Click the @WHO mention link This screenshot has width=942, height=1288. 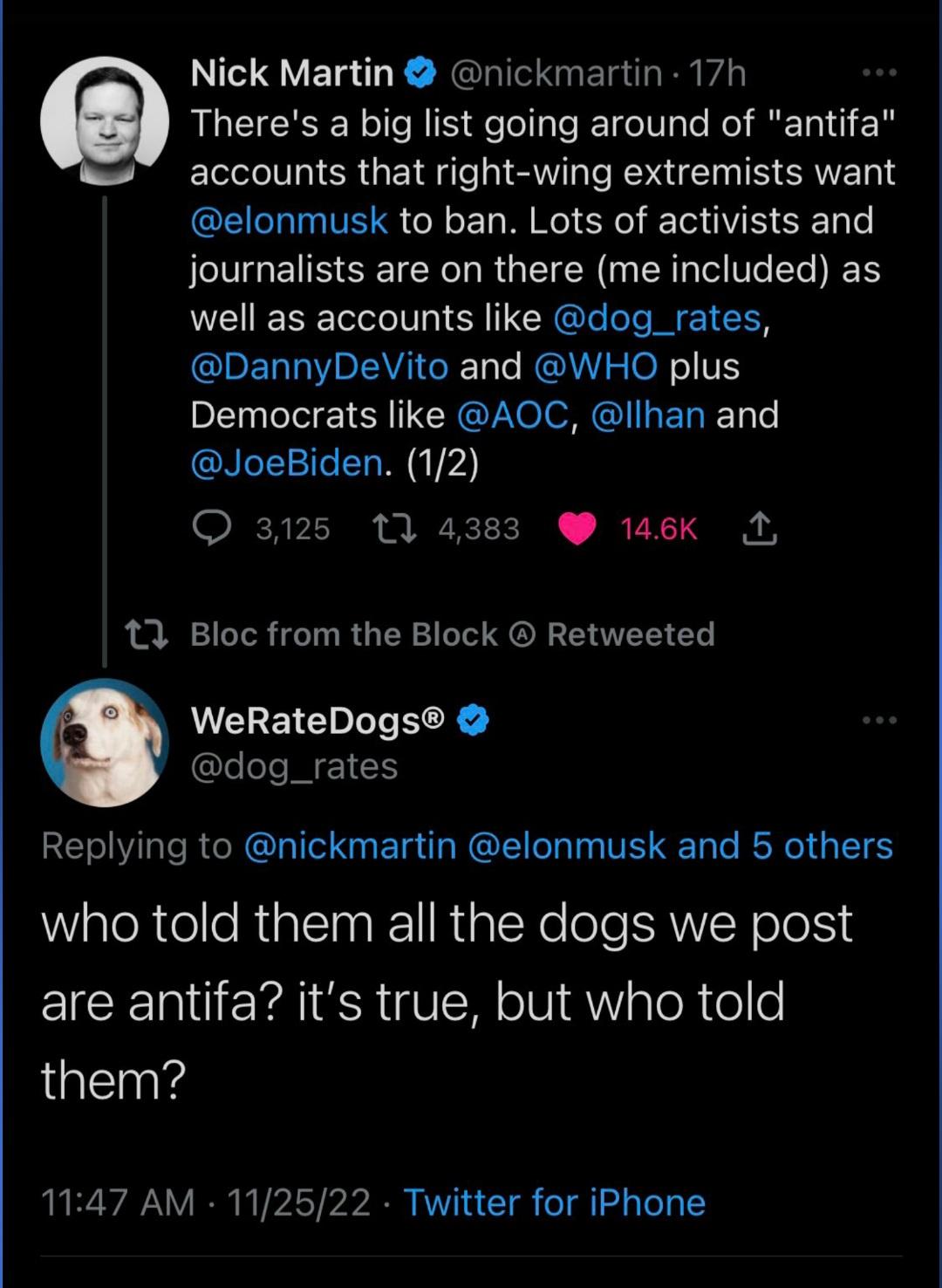(x=595, y=367)
